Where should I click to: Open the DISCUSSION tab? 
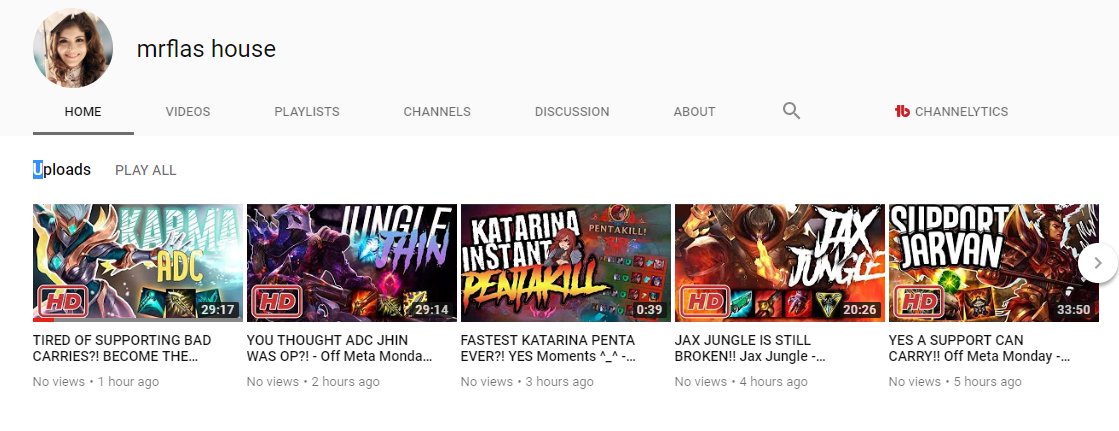click(572, 111)
